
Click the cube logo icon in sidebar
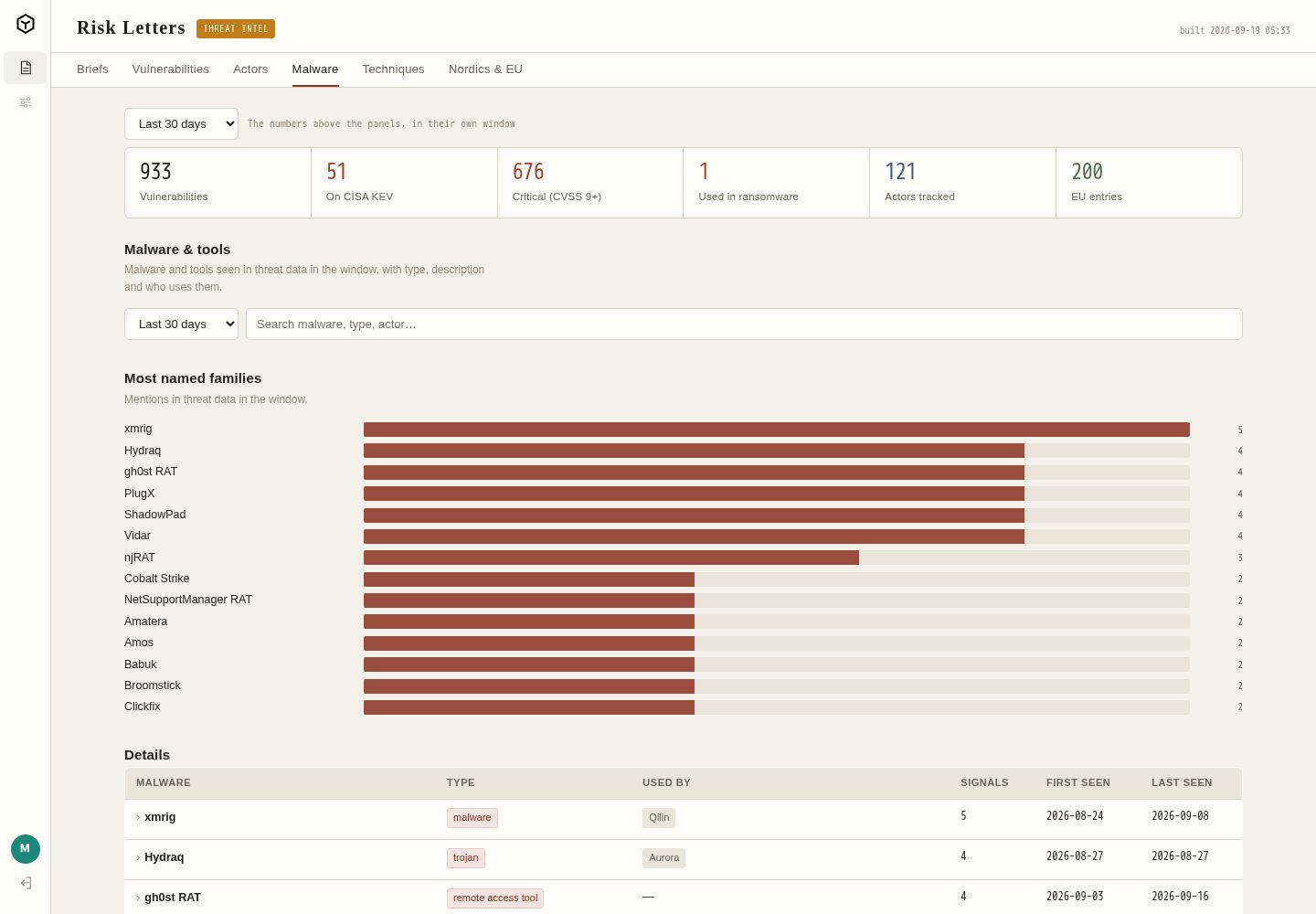tap(26, 24)
